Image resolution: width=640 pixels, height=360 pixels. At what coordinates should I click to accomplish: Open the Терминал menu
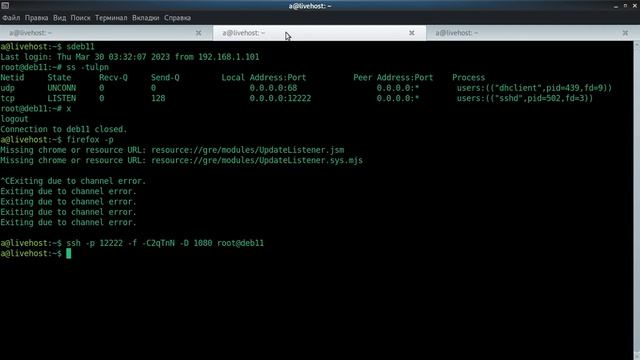pyautogui.click(x=111, y=18)
